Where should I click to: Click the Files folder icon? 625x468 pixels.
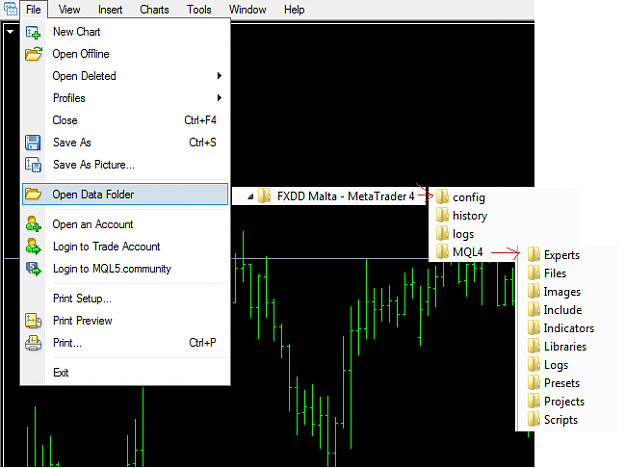tap(534, 273)
